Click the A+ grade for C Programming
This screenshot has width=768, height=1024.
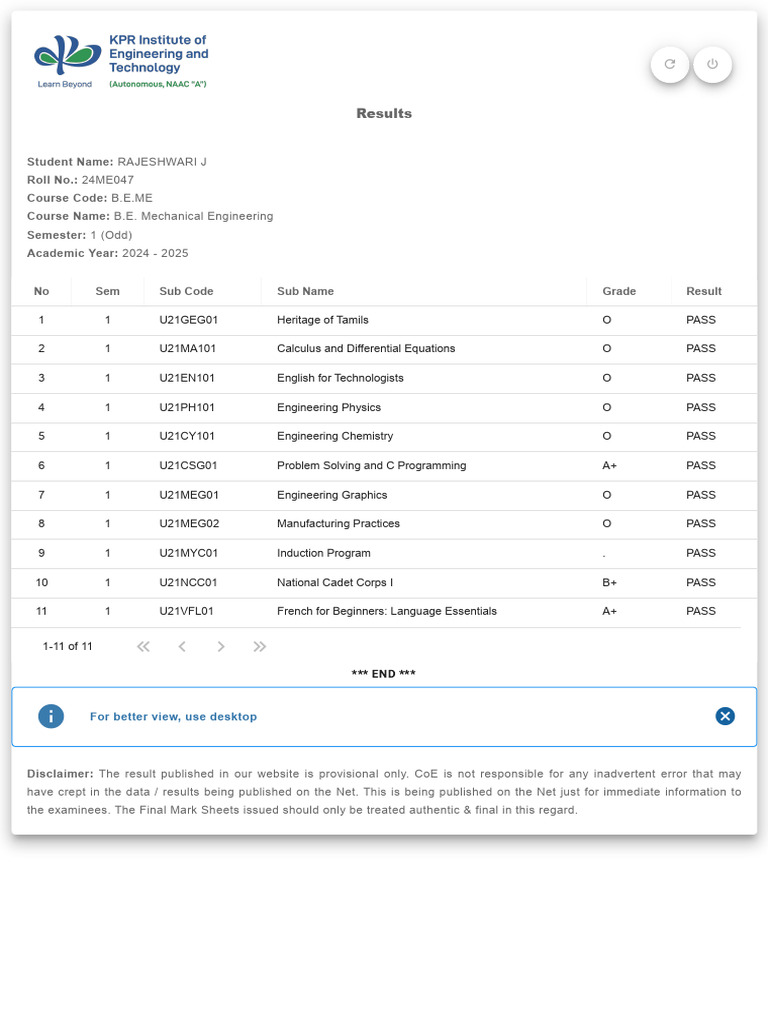point(609,466)
